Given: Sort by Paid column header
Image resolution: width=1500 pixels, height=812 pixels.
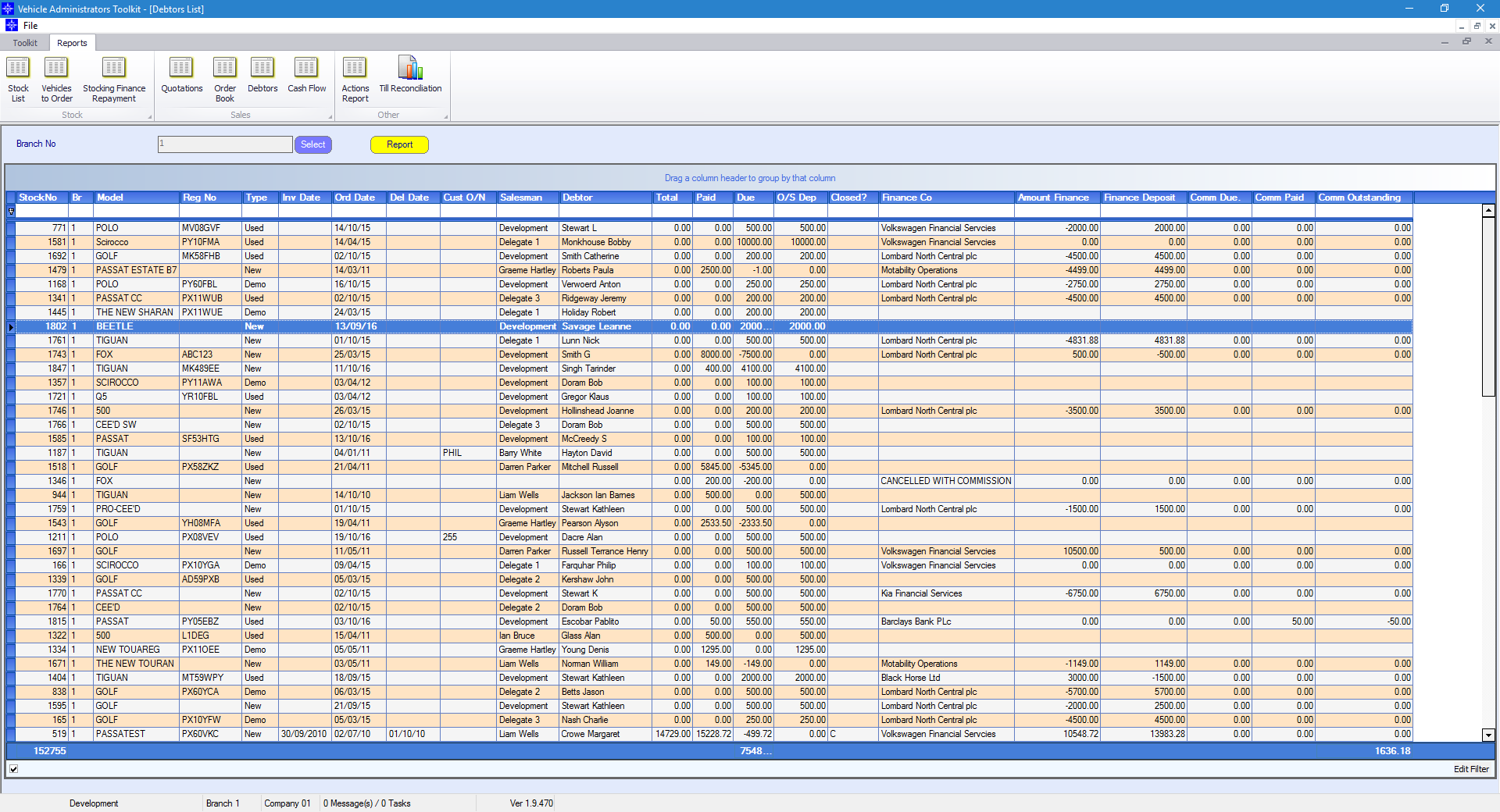Looking at the screenshot, I should pos(713,198).
